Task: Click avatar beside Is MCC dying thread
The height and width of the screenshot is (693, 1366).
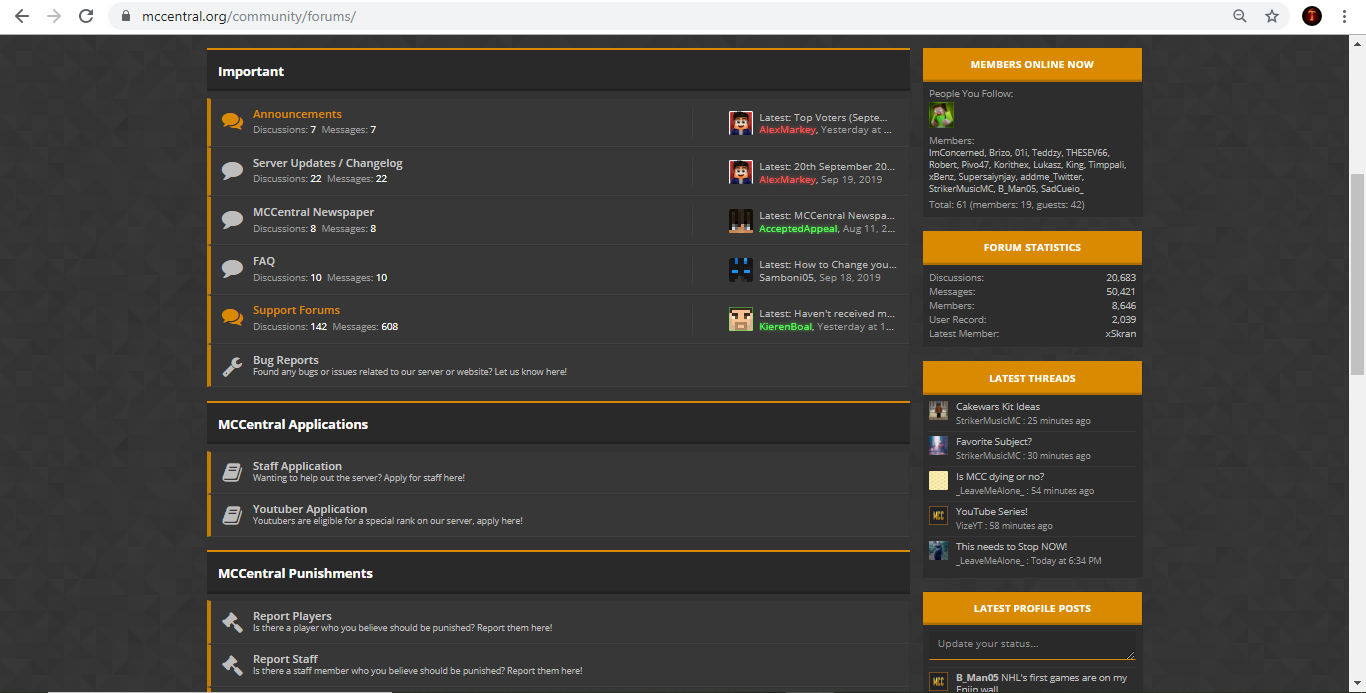Action: tap(938, 481)
